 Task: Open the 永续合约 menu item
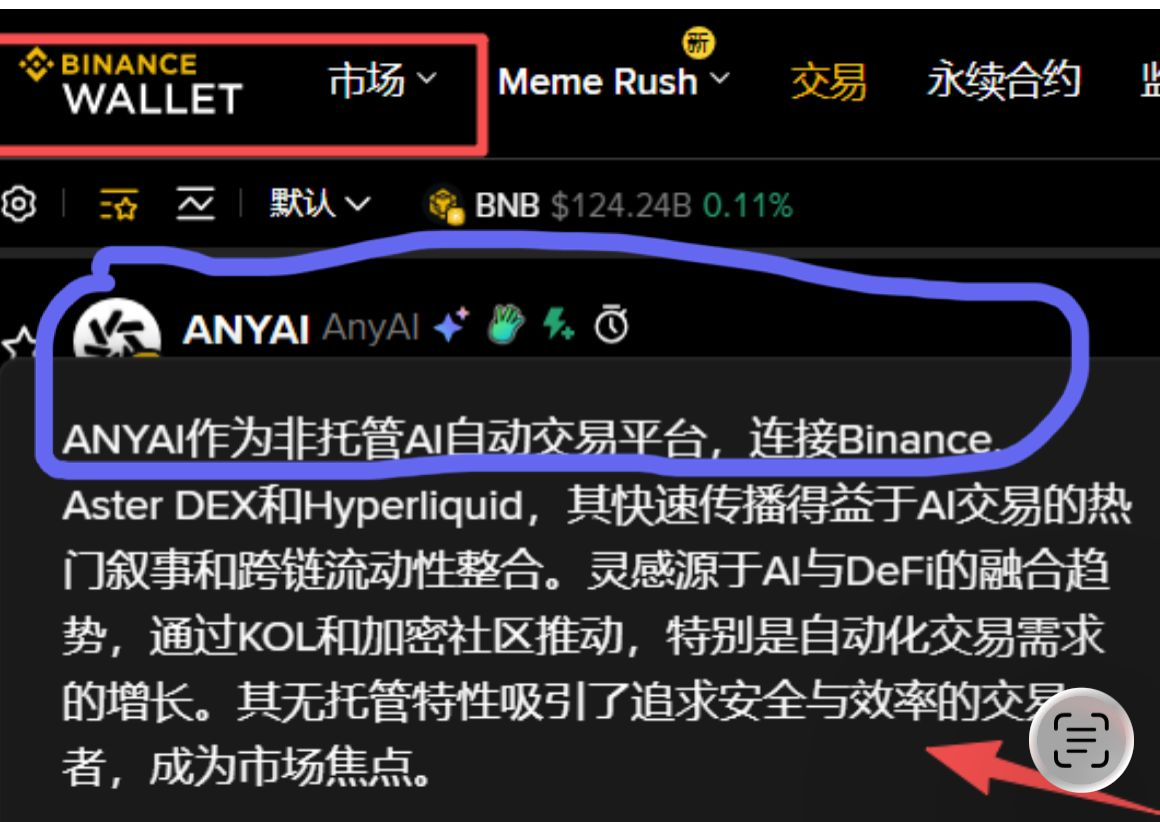tap(1004, 80)
